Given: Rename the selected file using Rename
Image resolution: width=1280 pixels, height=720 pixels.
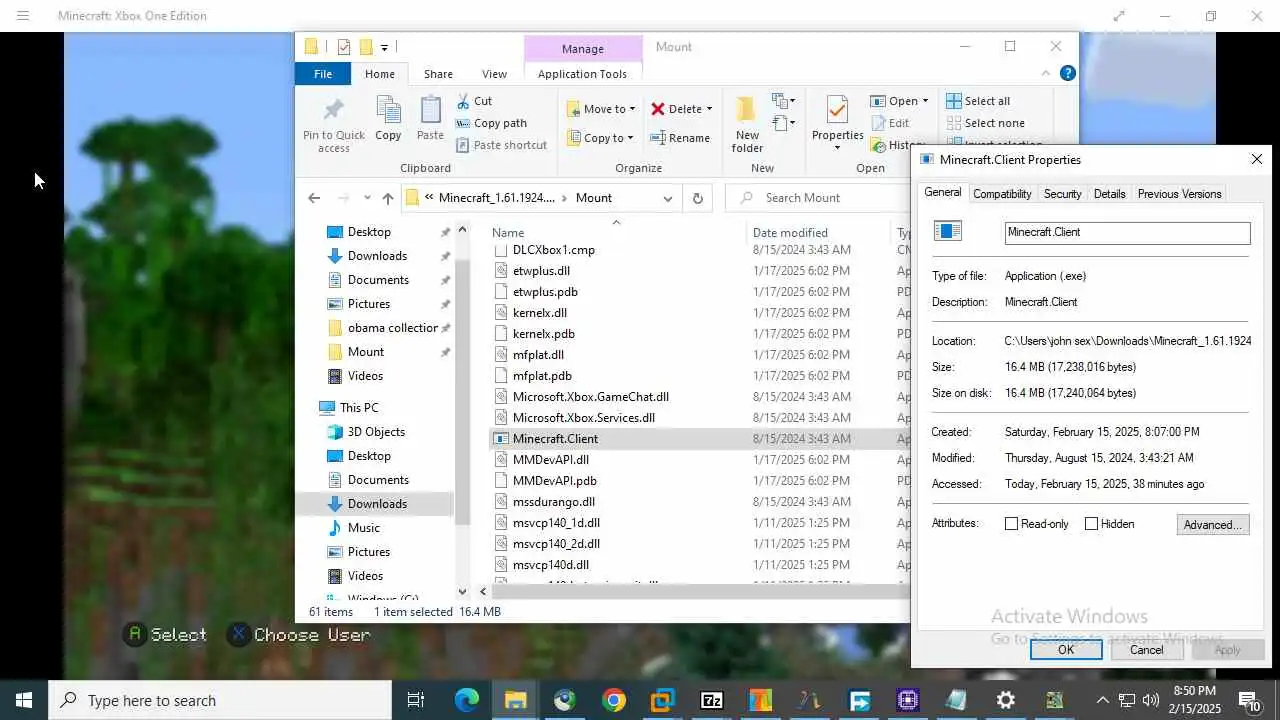Looking at the screenshot, I should [x=680, y=138].
